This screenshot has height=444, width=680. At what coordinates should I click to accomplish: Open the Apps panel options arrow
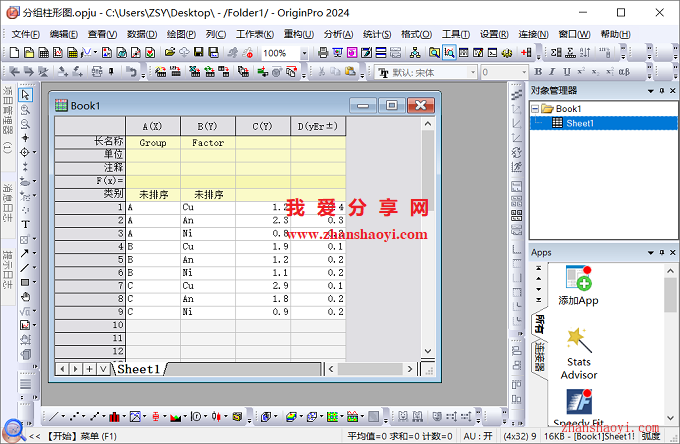point(651,252)
